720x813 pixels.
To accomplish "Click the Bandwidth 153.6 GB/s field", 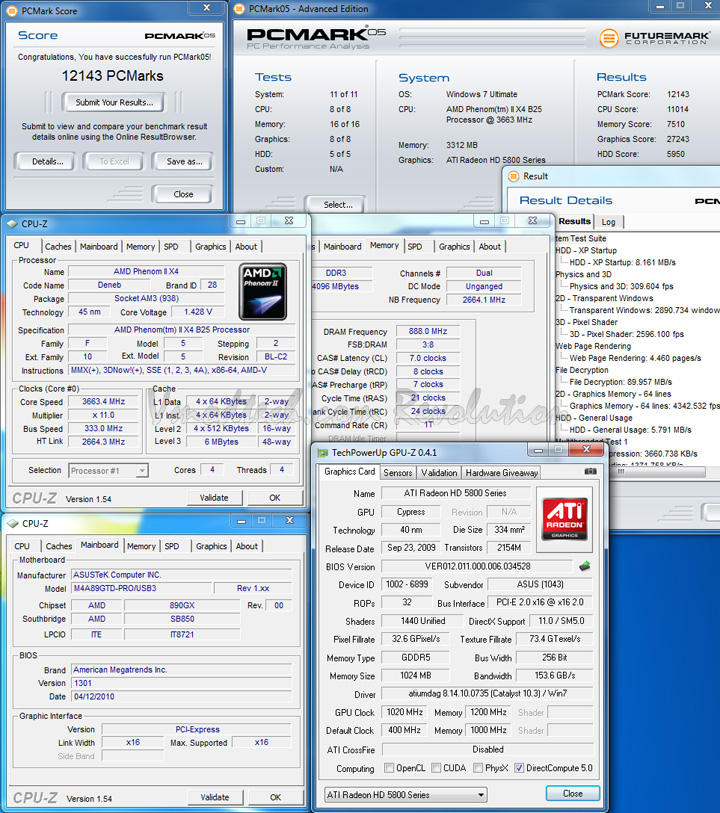I will click(x=555, y=675).
